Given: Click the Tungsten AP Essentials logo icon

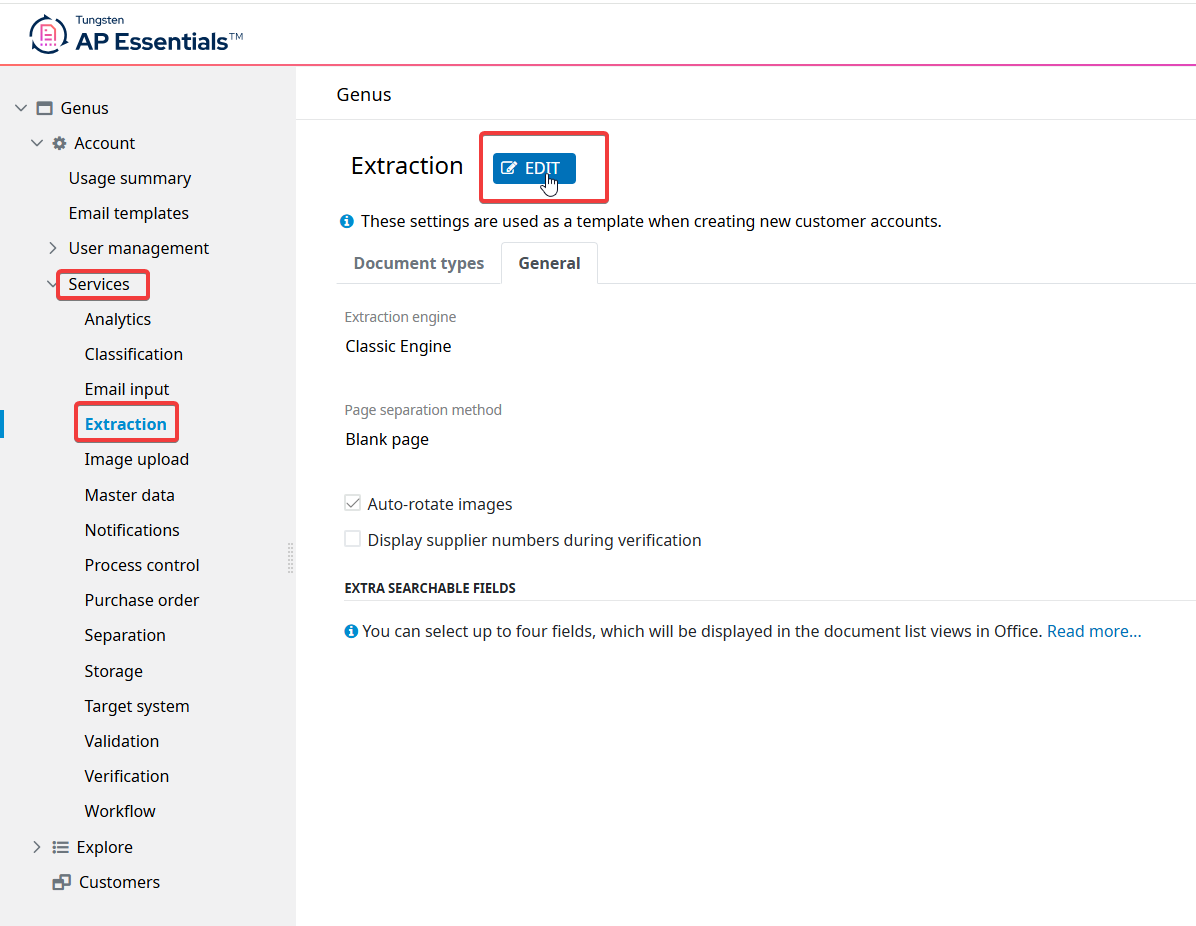Looking at the screenshot, I should coord(47,35).
